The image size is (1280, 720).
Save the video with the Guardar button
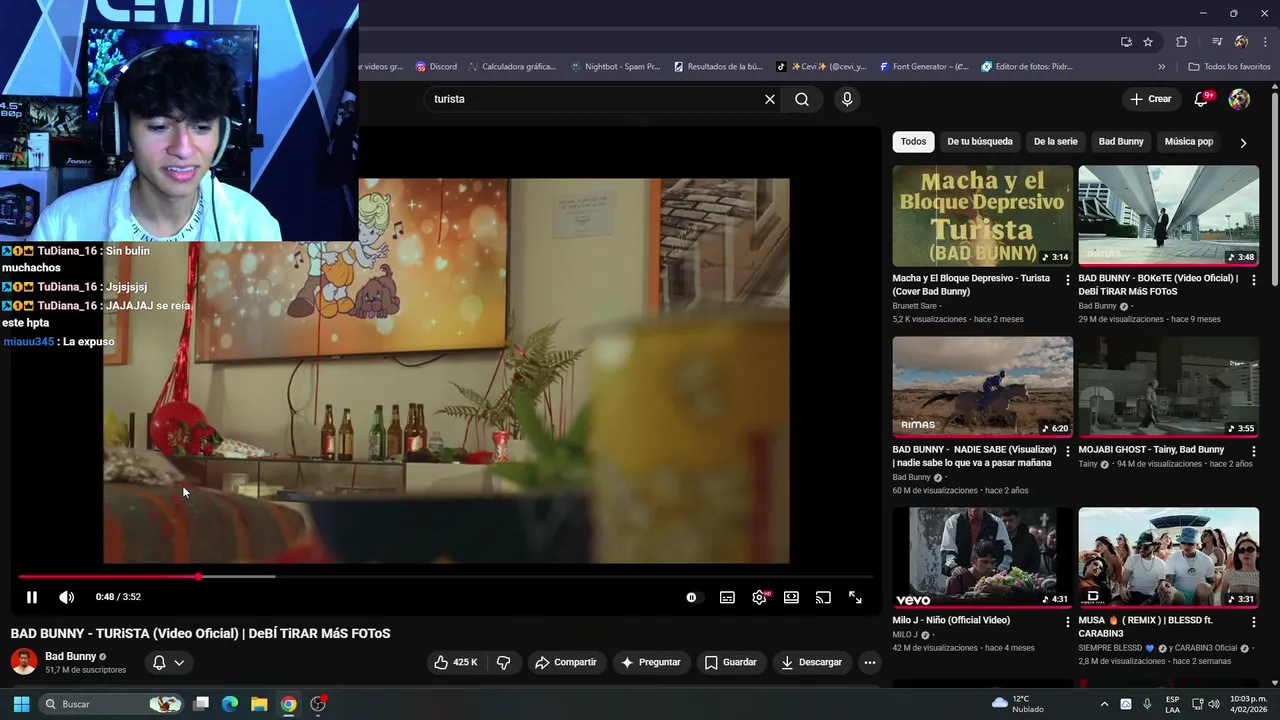click(x=731, y=662)
